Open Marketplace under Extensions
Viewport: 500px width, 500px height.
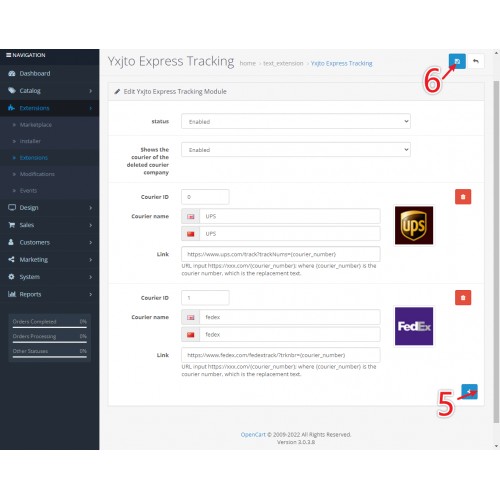coord(36,125)
